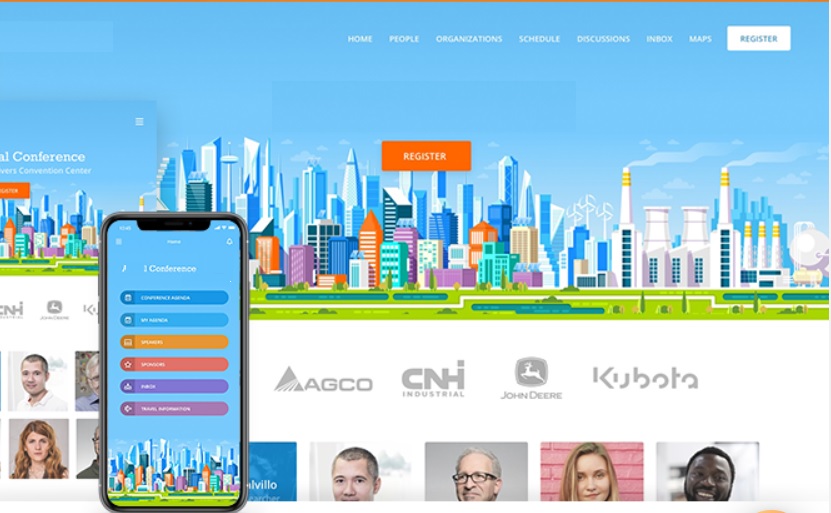Click the large orange REGISTER button
This screenshot has height=513, width=831.
click(426, 156)
